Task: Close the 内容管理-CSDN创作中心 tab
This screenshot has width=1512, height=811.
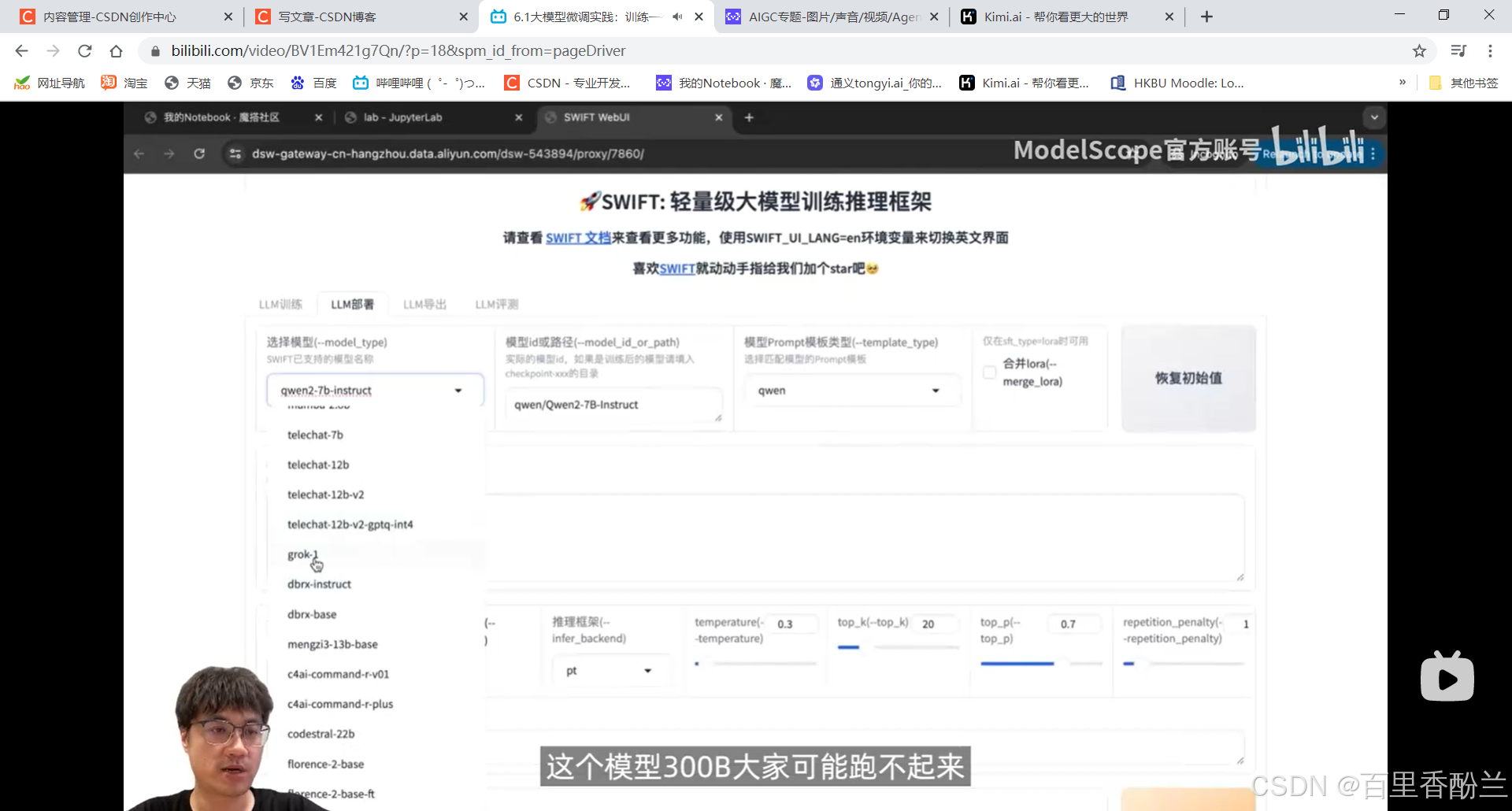Action: click(228, 17)
